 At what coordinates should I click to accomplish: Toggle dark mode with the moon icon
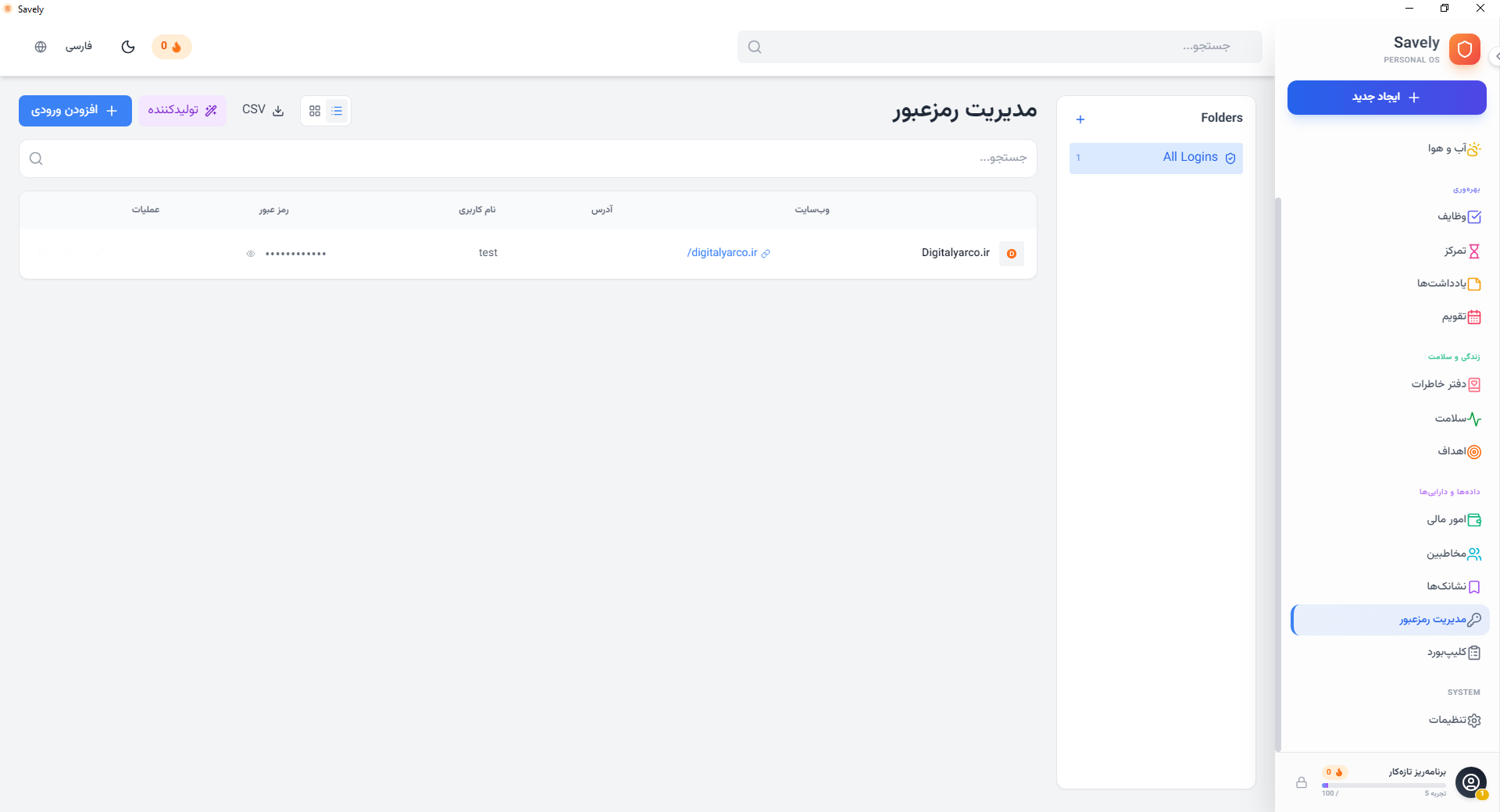click(128, 47)
